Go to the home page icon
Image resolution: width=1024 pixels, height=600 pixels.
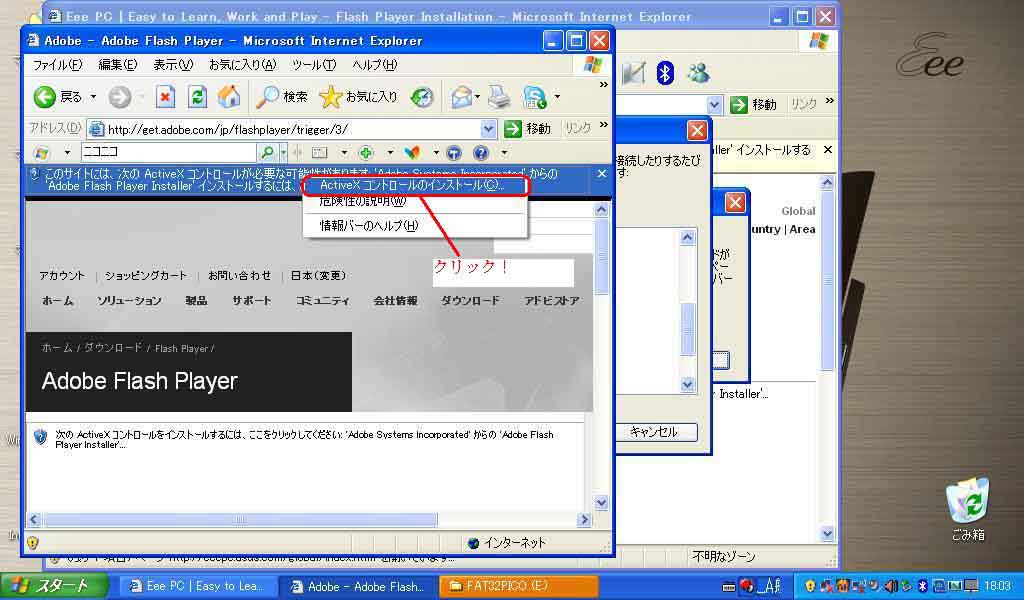tap(229, 97)
